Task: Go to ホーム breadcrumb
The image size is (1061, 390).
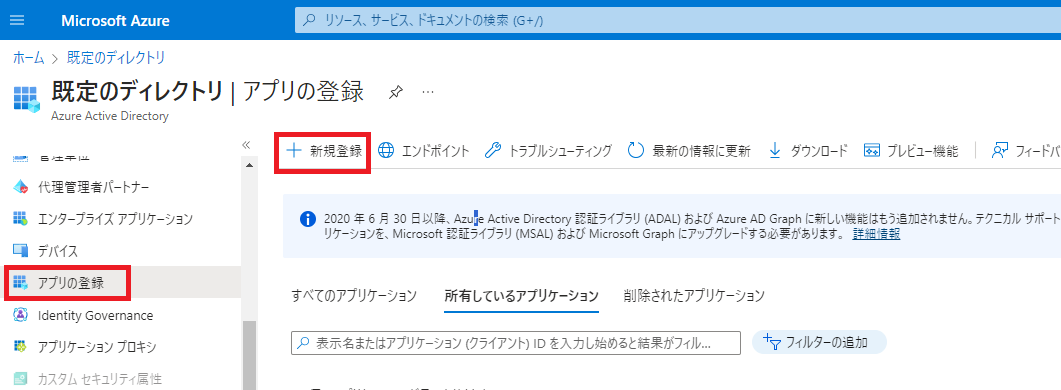Action: [x=28, y=58]
